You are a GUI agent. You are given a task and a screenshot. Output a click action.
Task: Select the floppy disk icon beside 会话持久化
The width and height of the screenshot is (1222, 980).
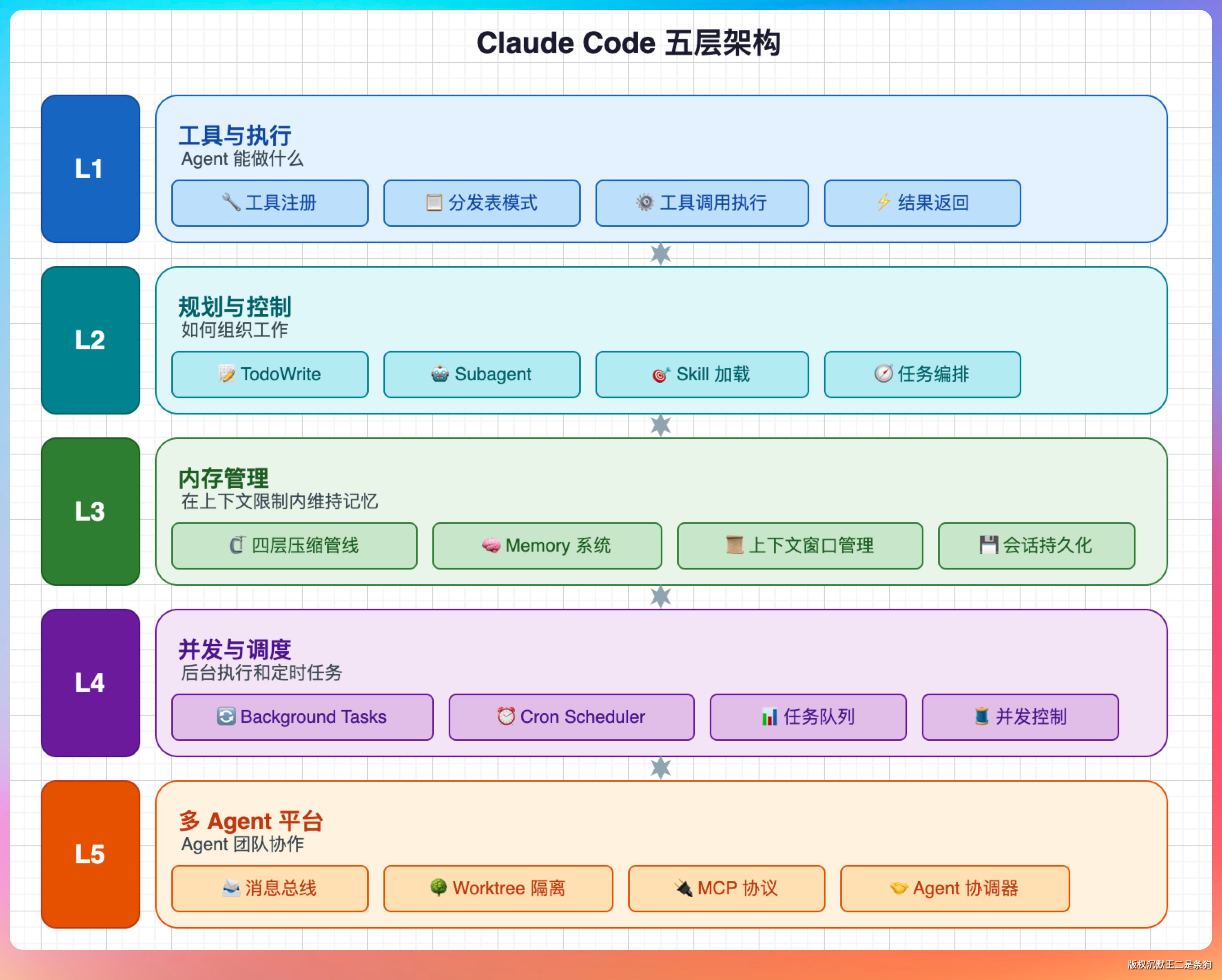tap(988, 545)
